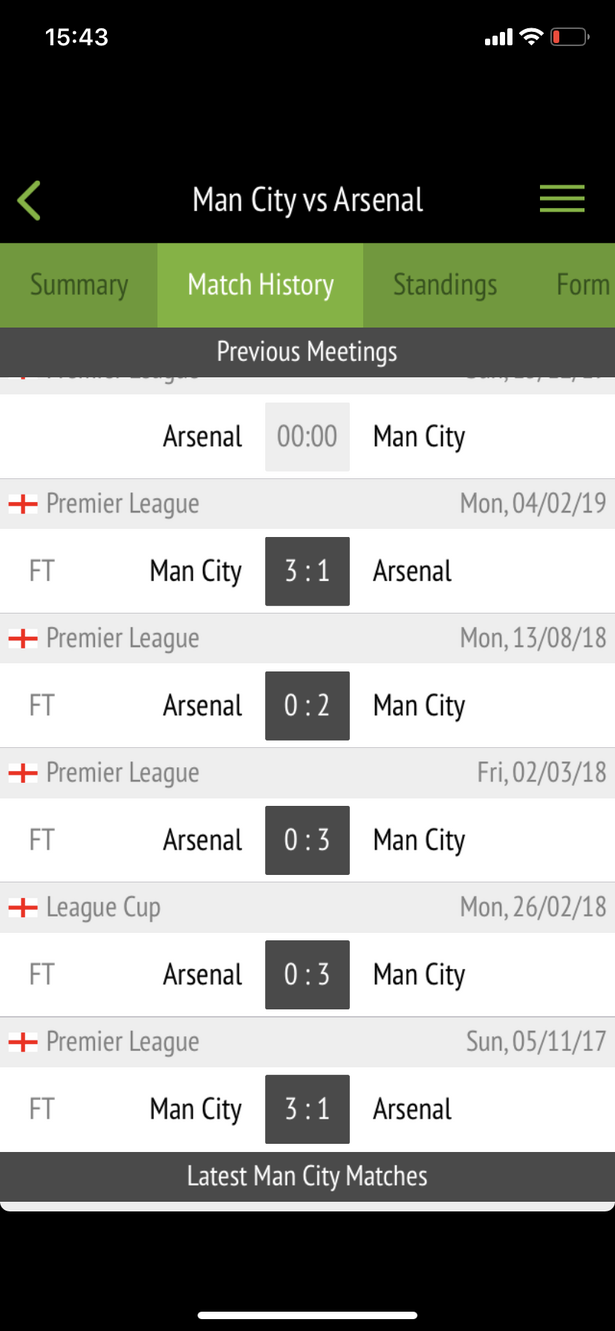Tap the Latest Man City Matches header
Image resolution: width=615 pixels, height=1331 pixels.
307,1176
